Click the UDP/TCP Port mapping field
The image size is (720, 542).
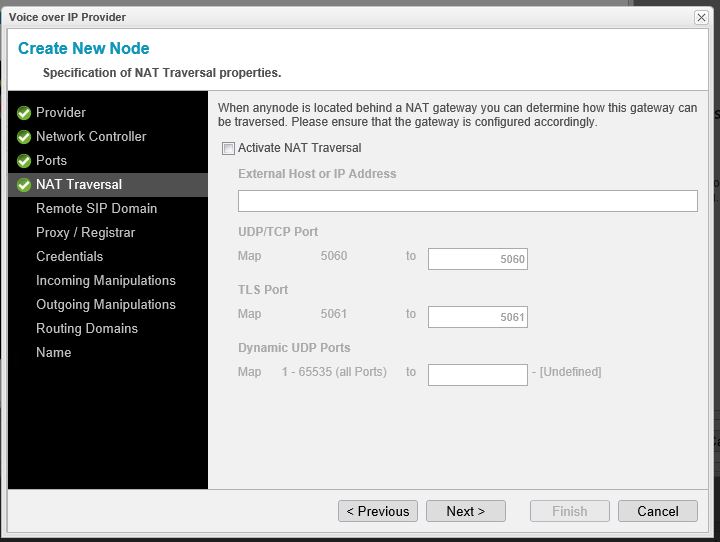[x=477, y=259]
